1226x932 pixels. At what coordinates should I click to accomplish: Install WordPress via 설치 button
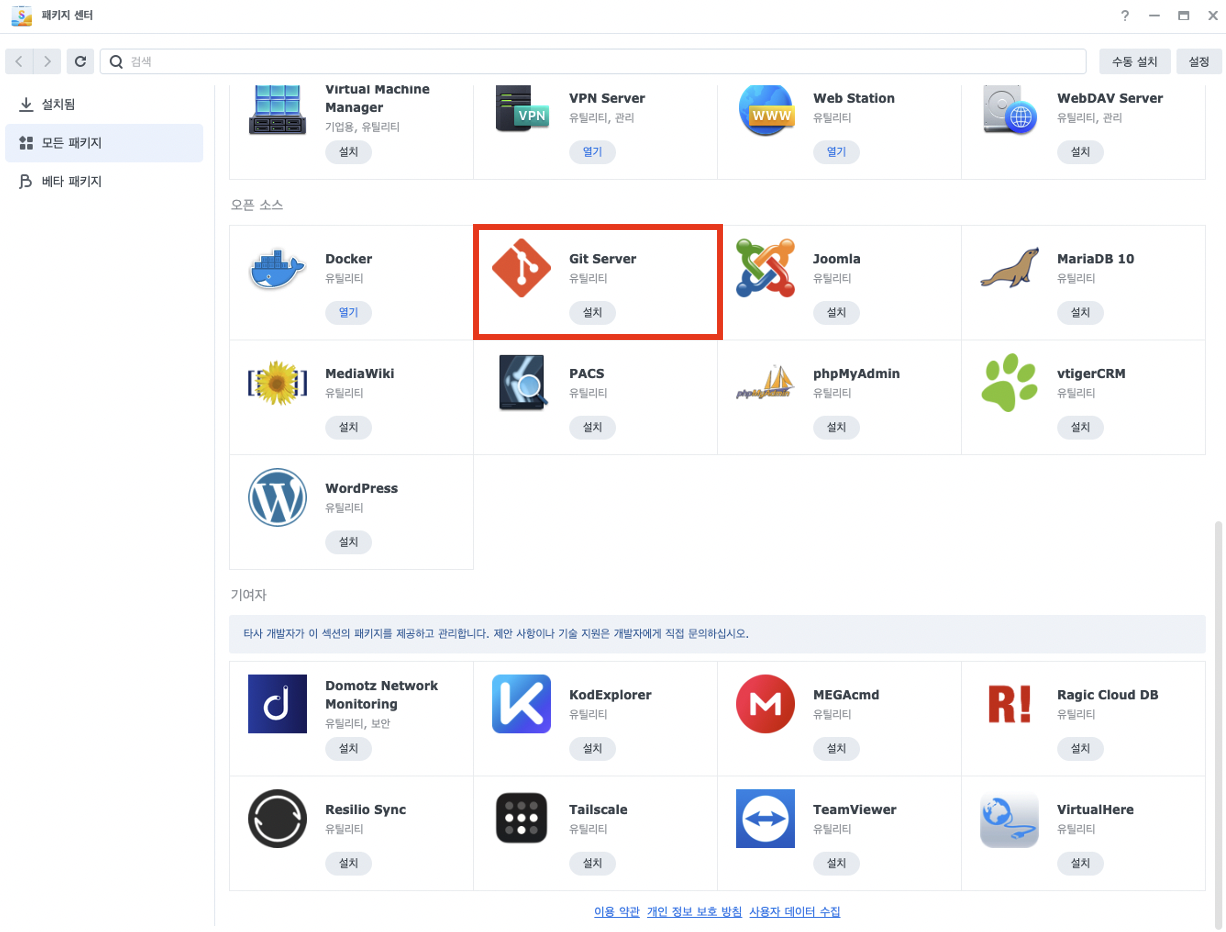click(348, 543)
